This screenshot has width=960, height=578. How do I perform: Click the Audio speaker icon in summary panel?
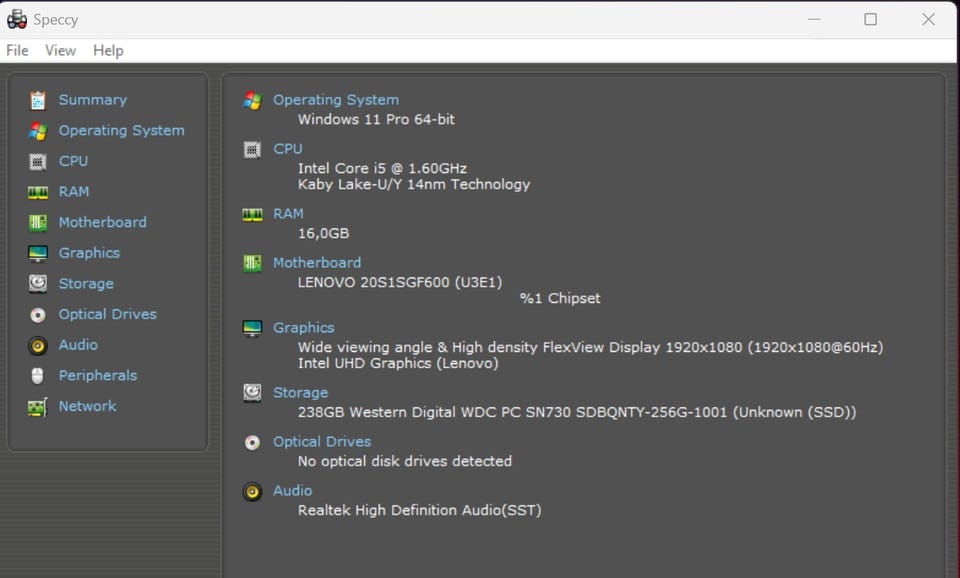252,492
